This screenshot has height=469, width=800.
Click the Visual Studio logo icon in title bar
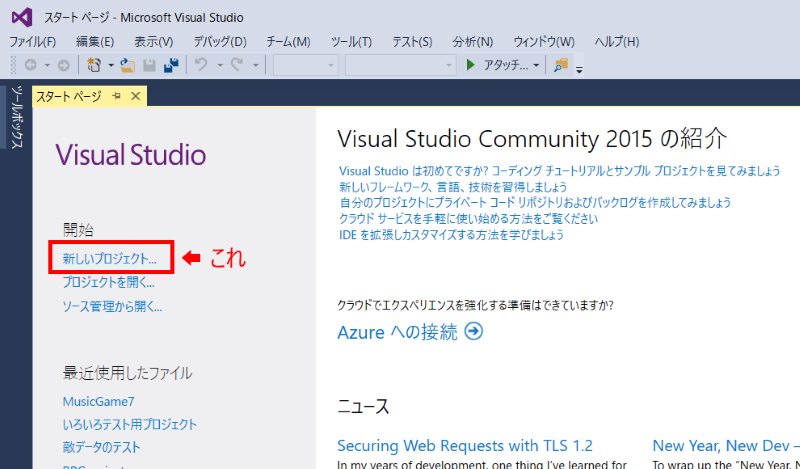pos(22,17)
